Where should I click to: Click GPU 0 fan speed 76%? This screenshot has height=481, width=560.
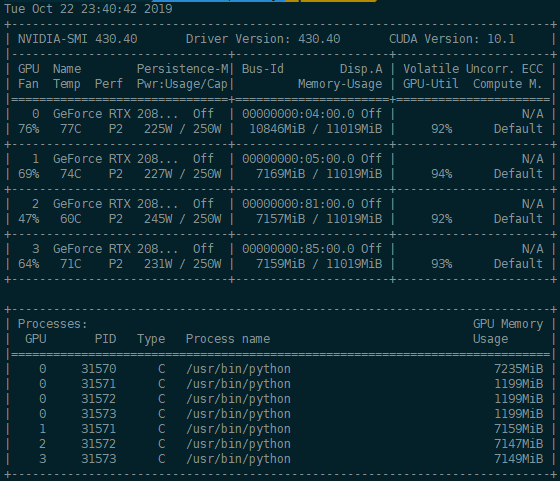coord(29,129)
